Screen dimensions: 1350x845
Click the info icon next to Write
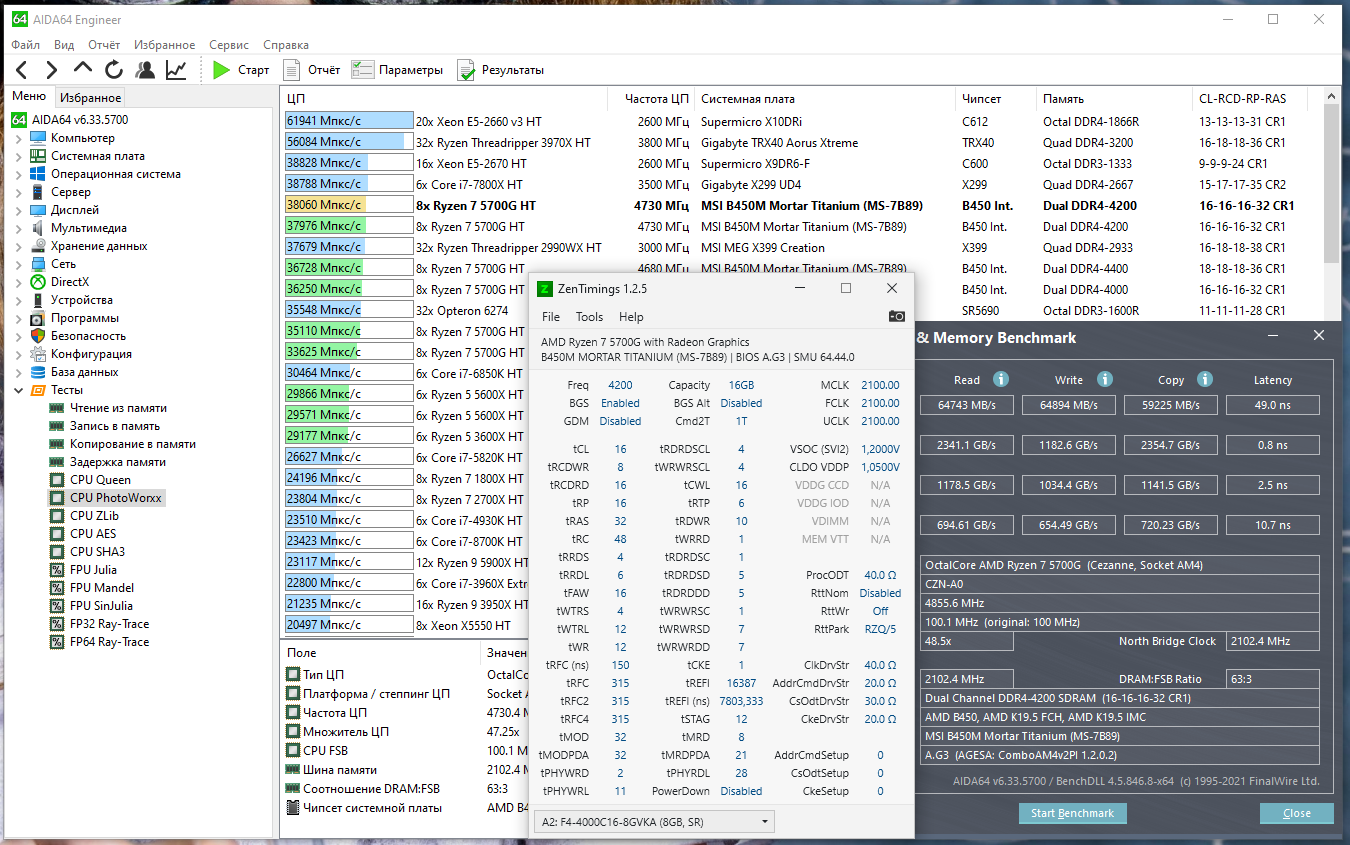pos(1105,379)
